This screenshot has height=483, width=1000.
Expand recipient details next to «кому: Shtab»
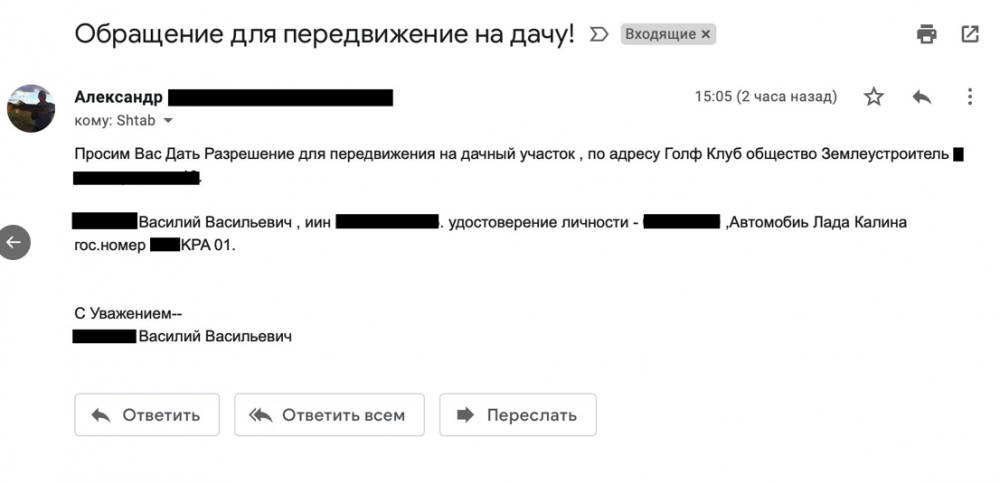(168, 120)
